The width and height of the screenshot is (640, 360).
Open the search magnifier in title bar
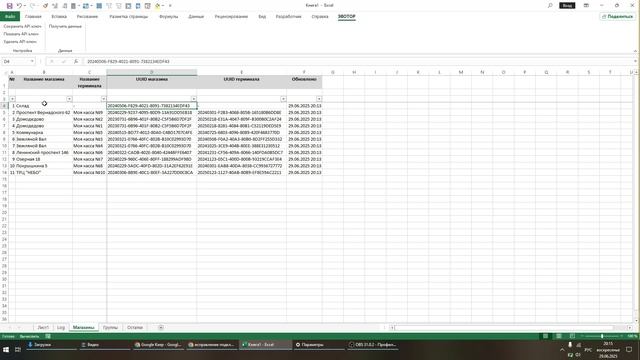[550, 5]
